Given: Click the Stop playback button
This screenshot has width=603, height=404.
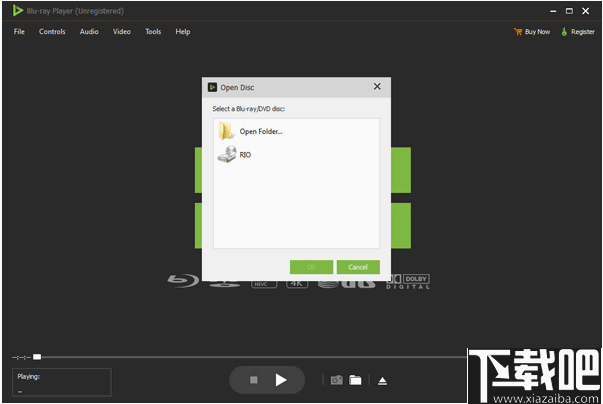Looking at the screenshot, I should click(254, 380).
